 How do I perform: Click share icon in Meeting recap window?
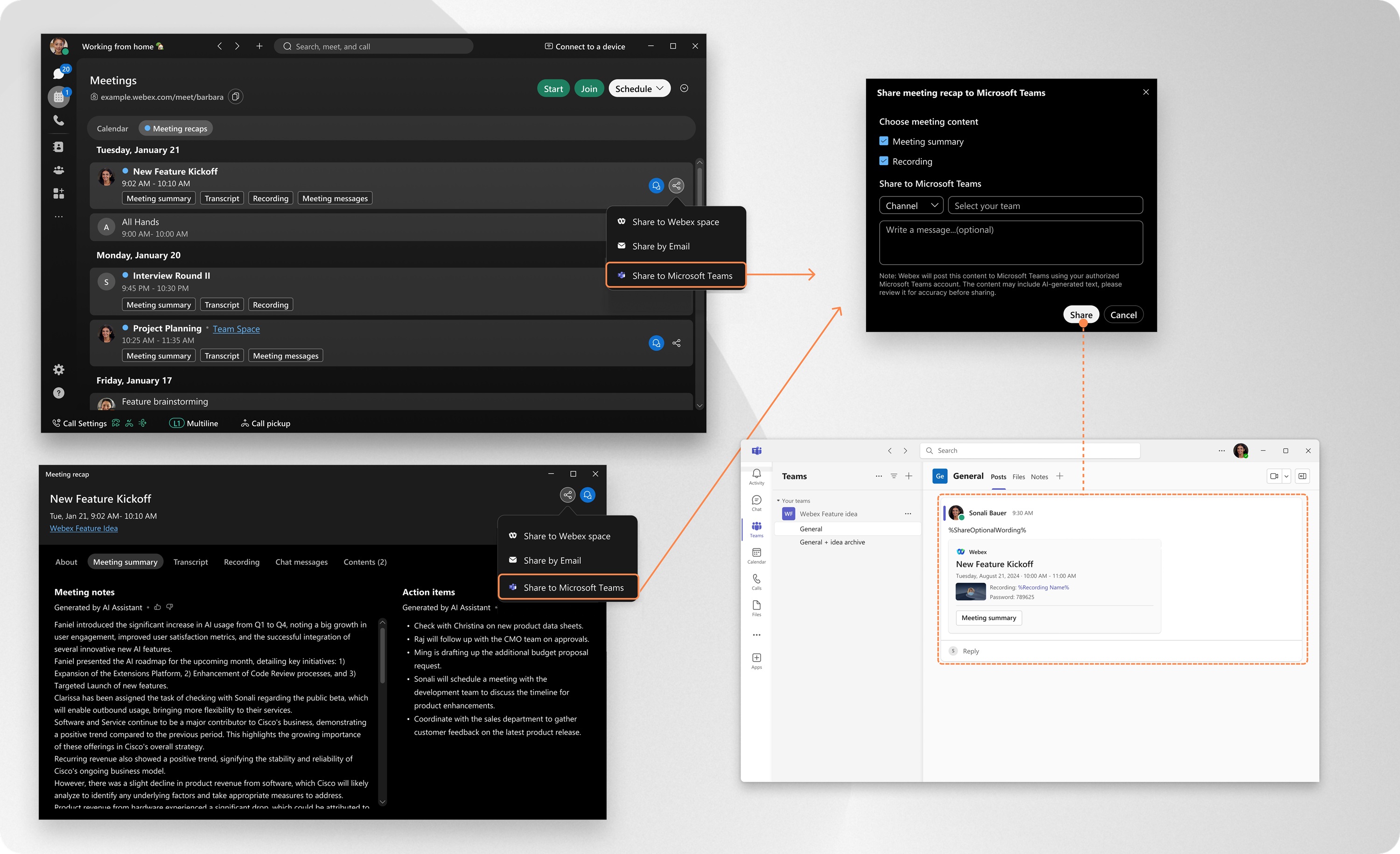(x=567, y=495)
